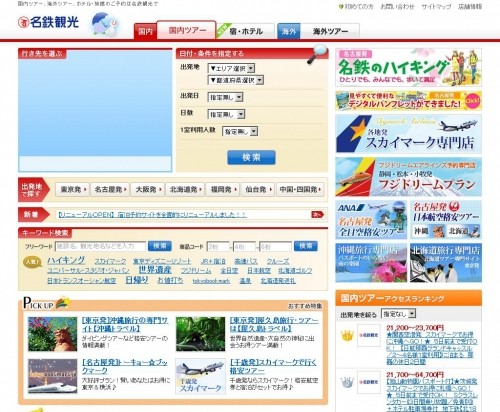Select 北海道発 departure button

tap(185, 189)
